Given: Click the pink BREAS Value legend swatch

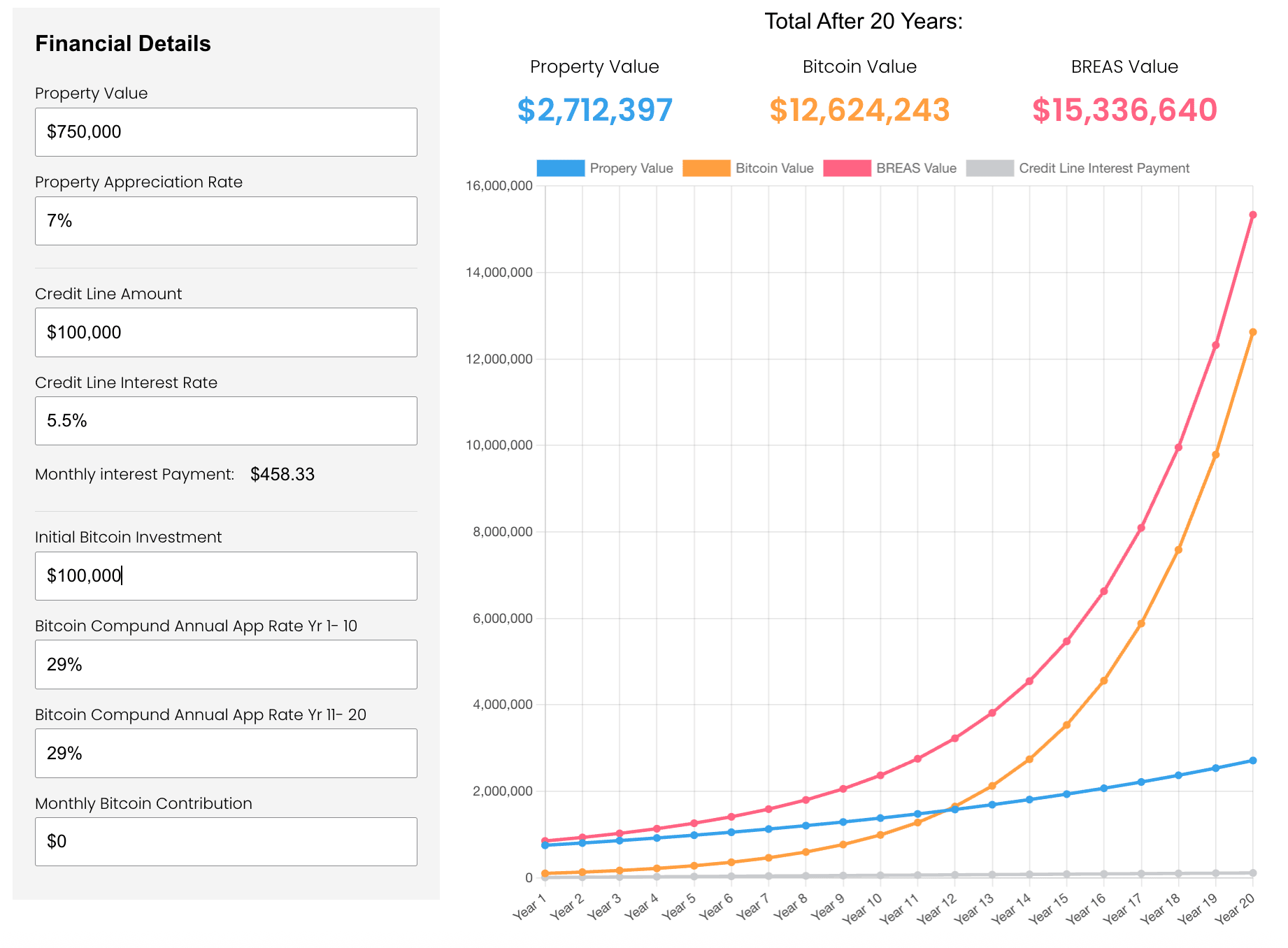Looking at the screenshot, I should [847, 168].
